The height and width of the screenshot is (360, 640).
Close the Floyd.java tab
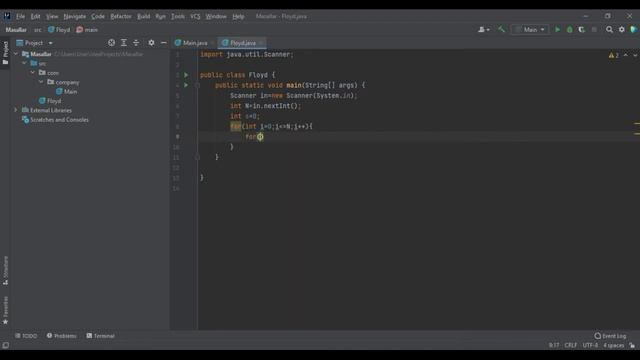click(262, 43)
